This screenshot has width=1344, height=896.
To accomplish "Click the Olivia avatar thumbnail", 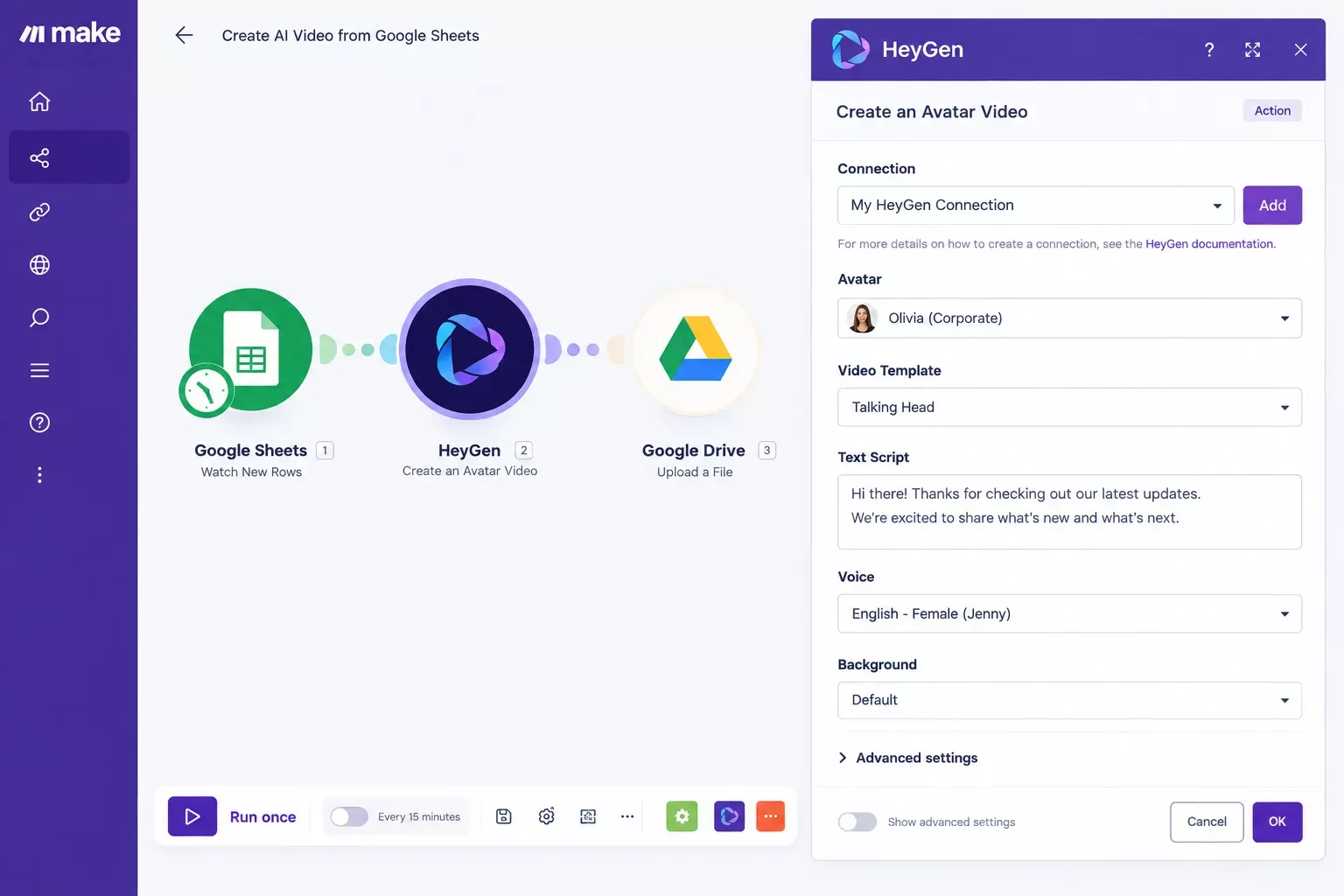I will click(862, 318).
